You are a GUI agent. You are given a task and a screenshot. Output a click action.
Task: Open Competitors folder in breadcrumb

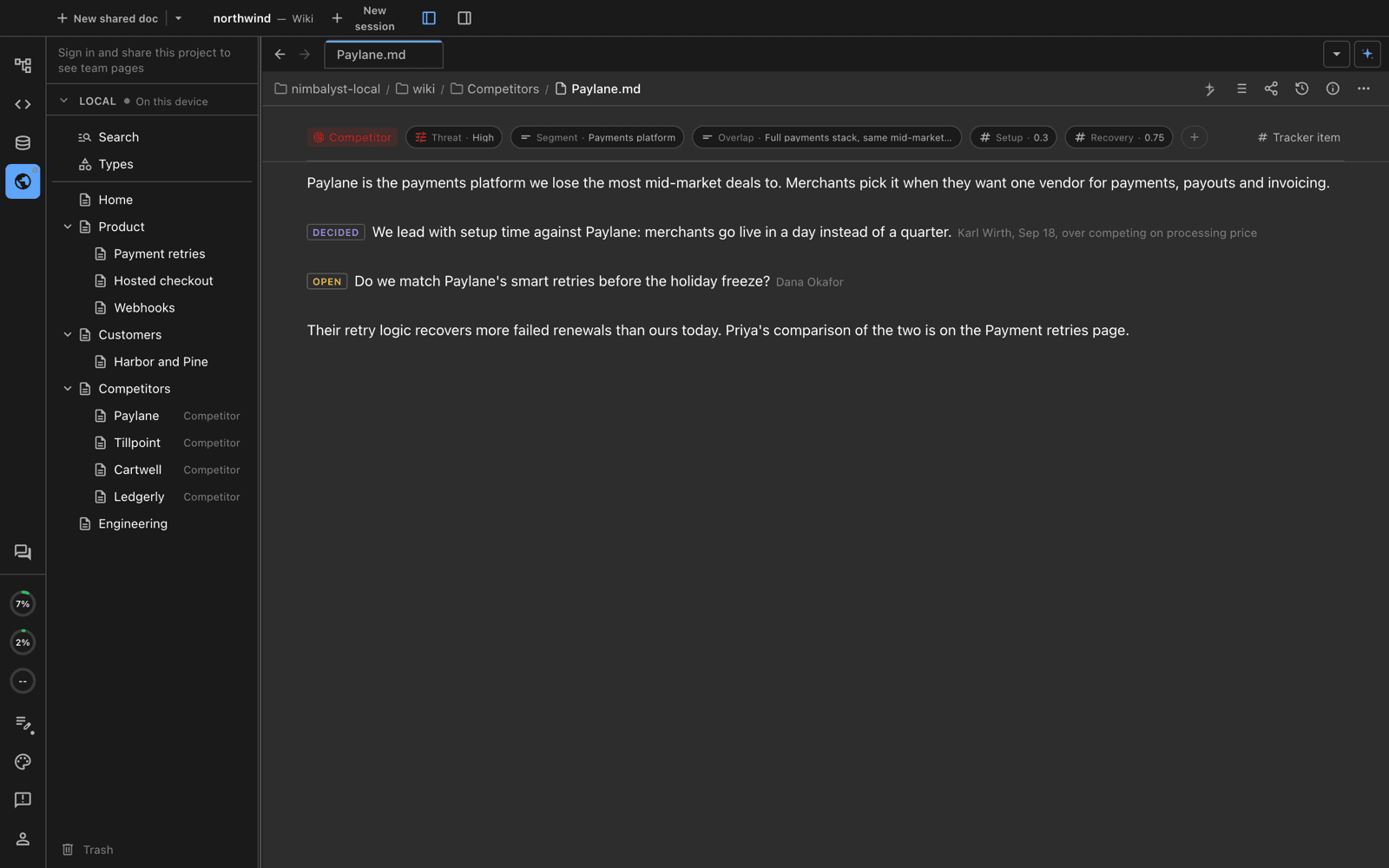(495, 89)
